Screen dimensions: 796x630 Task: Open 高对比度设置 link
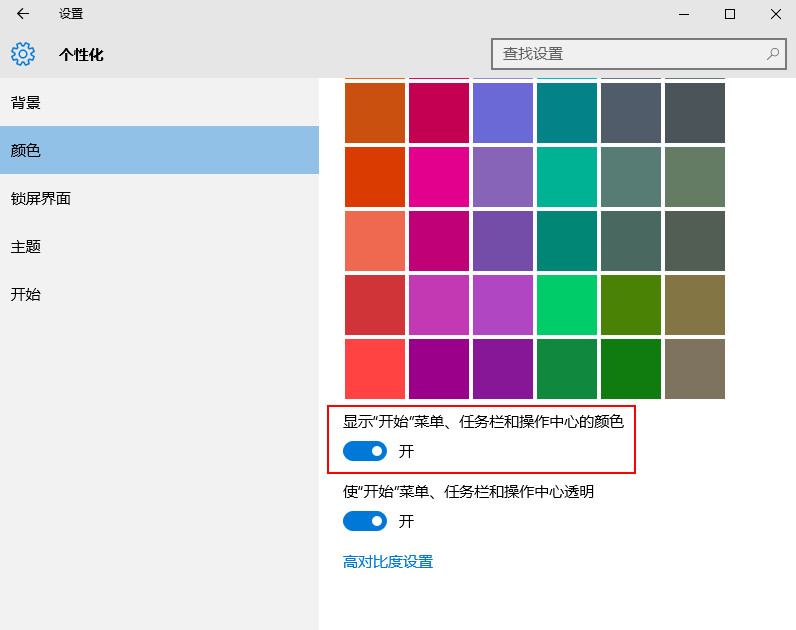(388, 562)
